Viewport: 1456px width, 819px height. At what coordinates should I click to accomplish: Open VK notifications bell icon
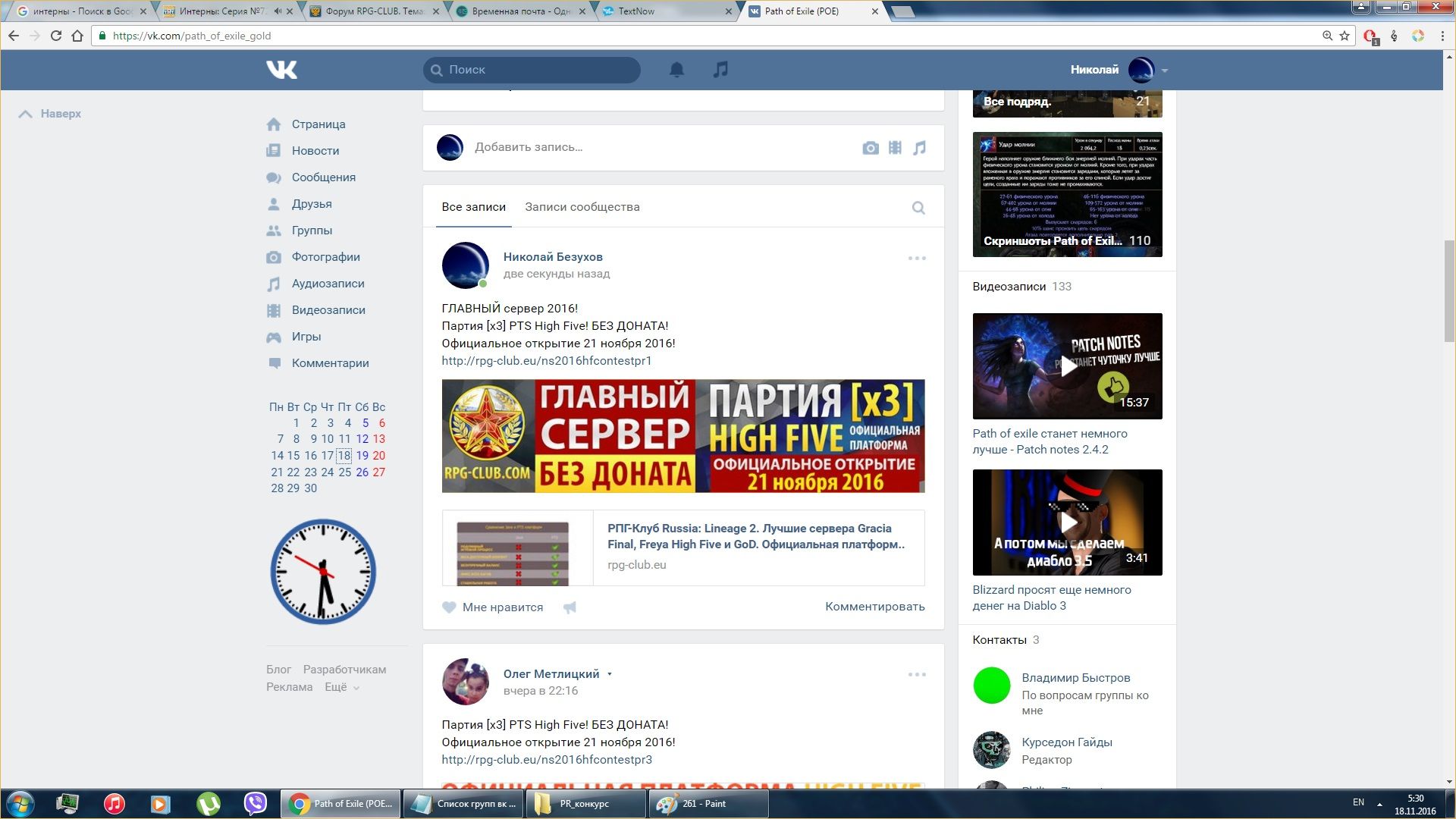pyautogui.click(x=676, y=70)
